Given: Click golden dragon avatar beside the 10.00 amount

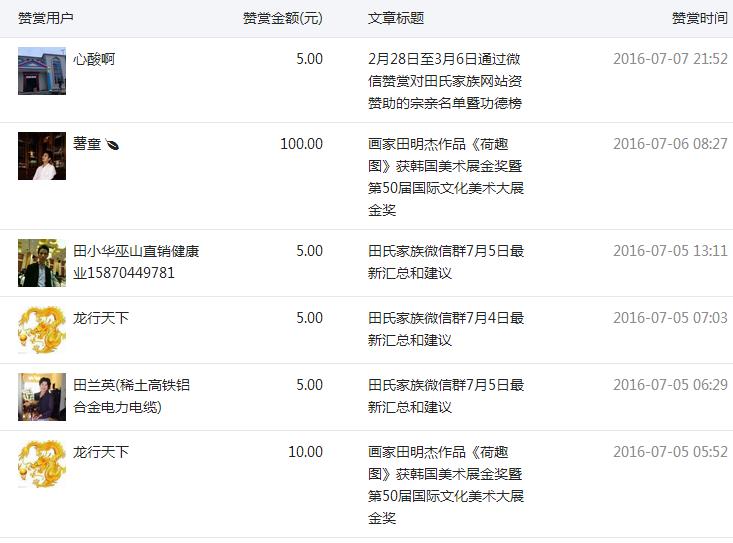Looking at the screenshot, I should 42,464.
